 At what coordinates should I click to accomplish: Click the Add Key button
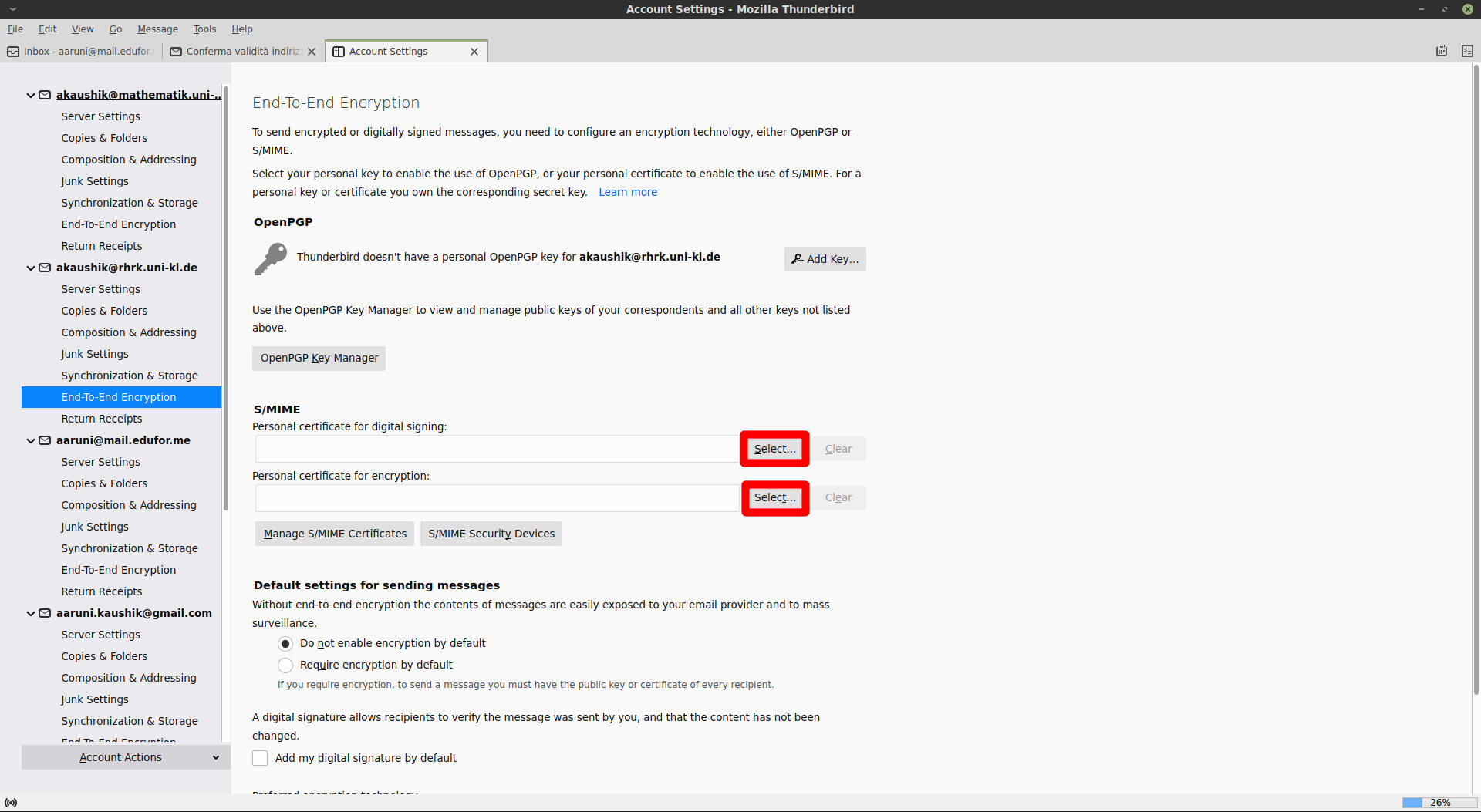[825, 259]
